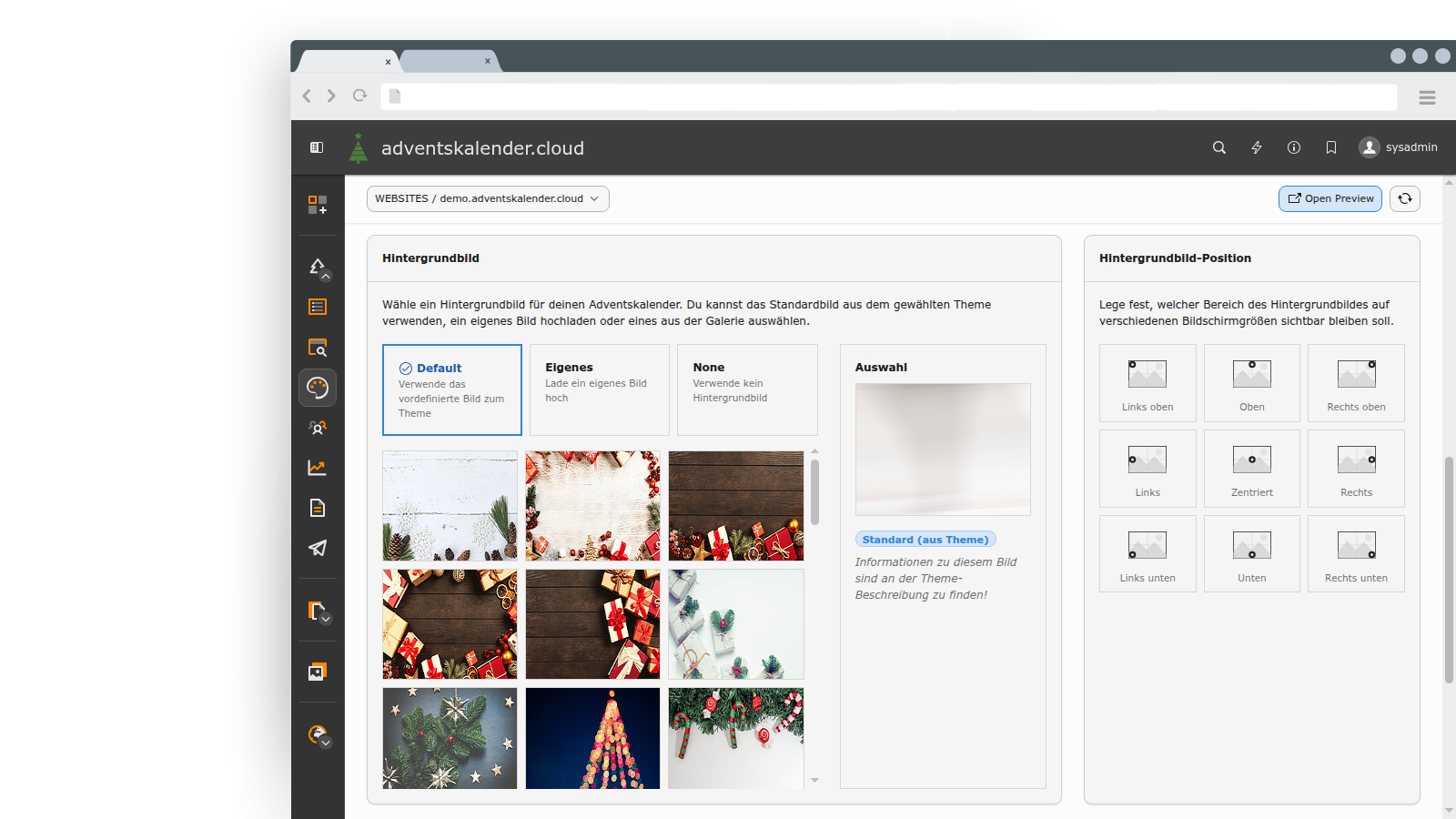Select the Default background option

point(452,389)
